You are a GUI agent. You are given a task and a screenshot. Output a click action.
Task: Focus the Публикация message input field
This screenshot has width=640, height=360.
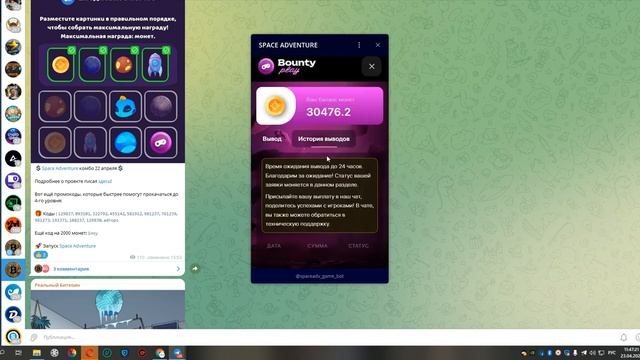coord(327,338)
